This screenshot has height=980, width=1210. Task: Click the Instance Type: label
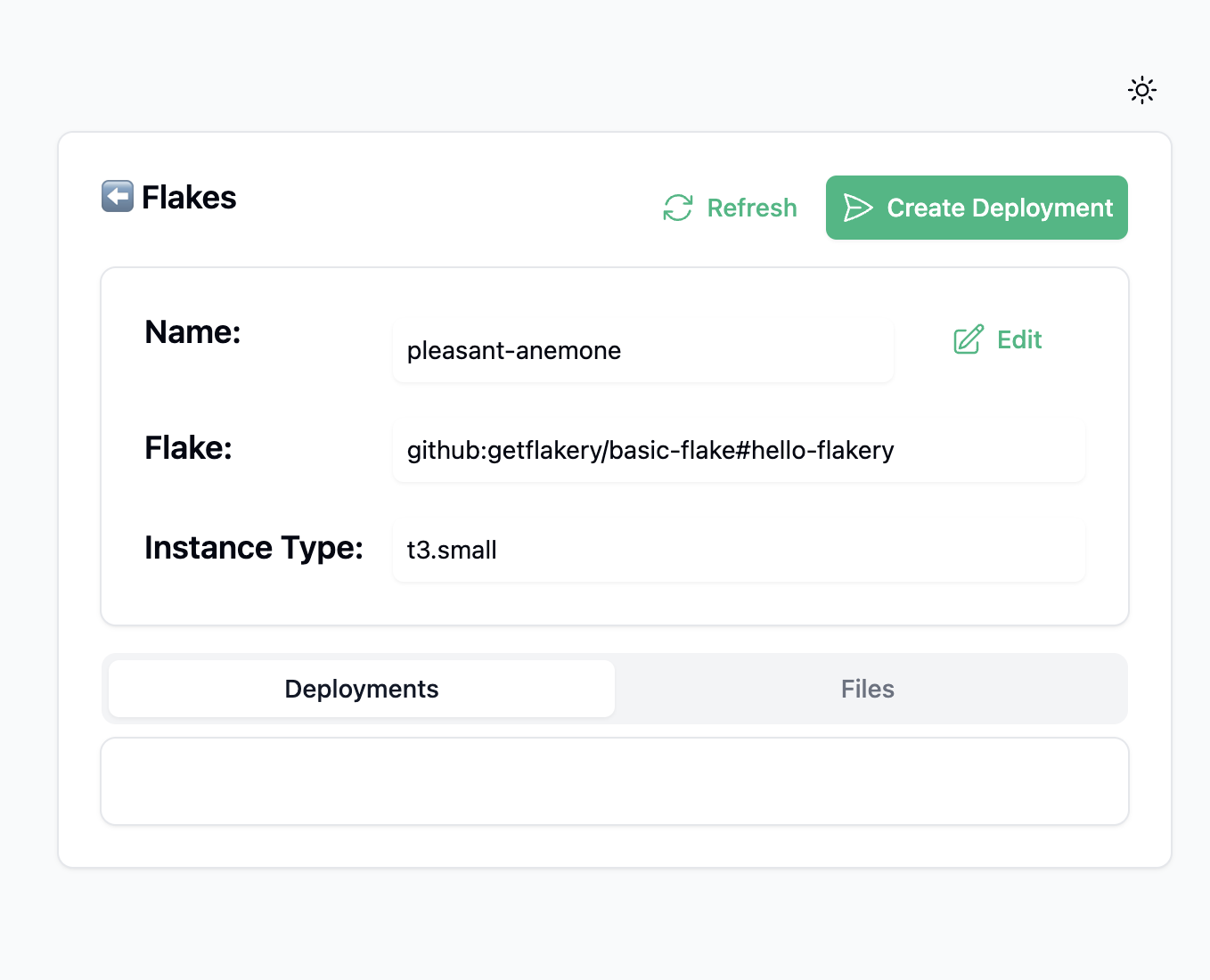click(x=254, y=547)
